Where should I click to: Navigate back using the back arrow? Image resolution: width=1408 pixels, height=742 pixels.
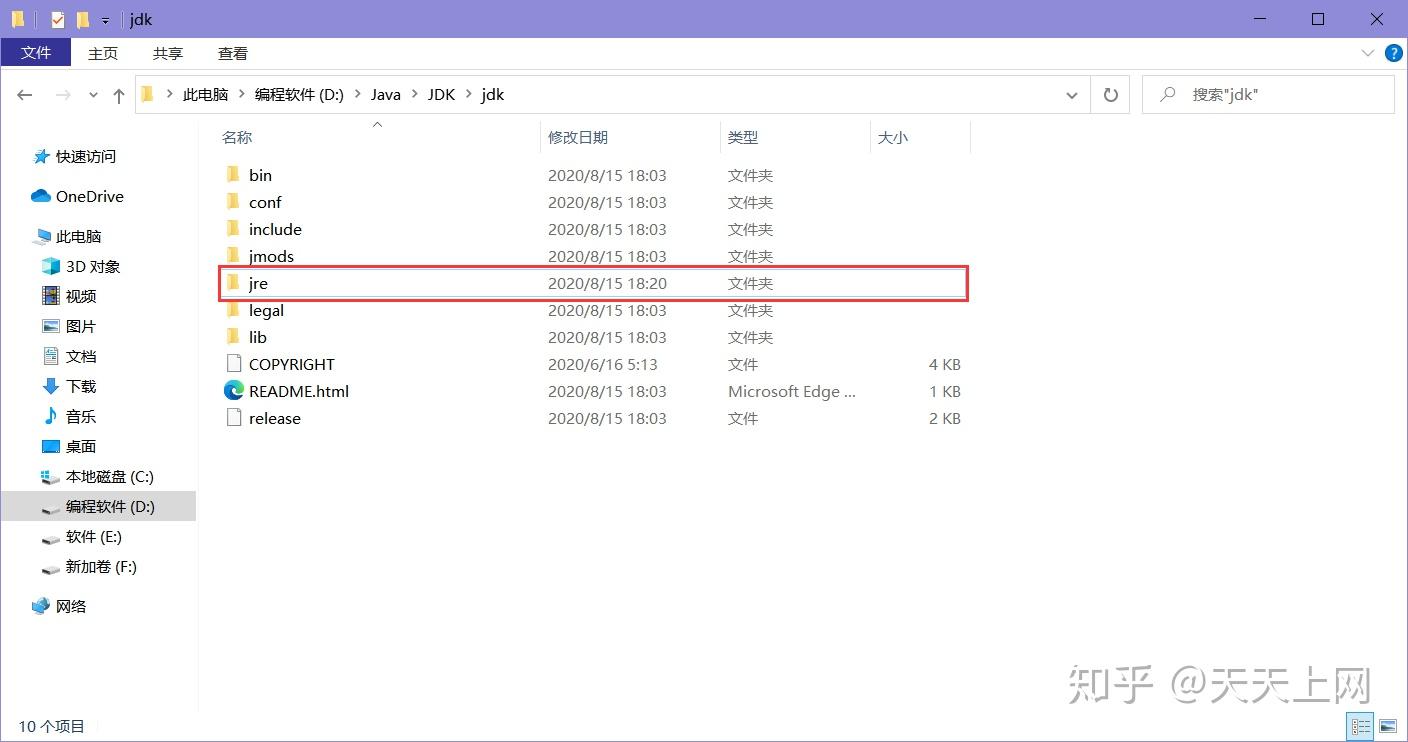[x=25, y=94]
